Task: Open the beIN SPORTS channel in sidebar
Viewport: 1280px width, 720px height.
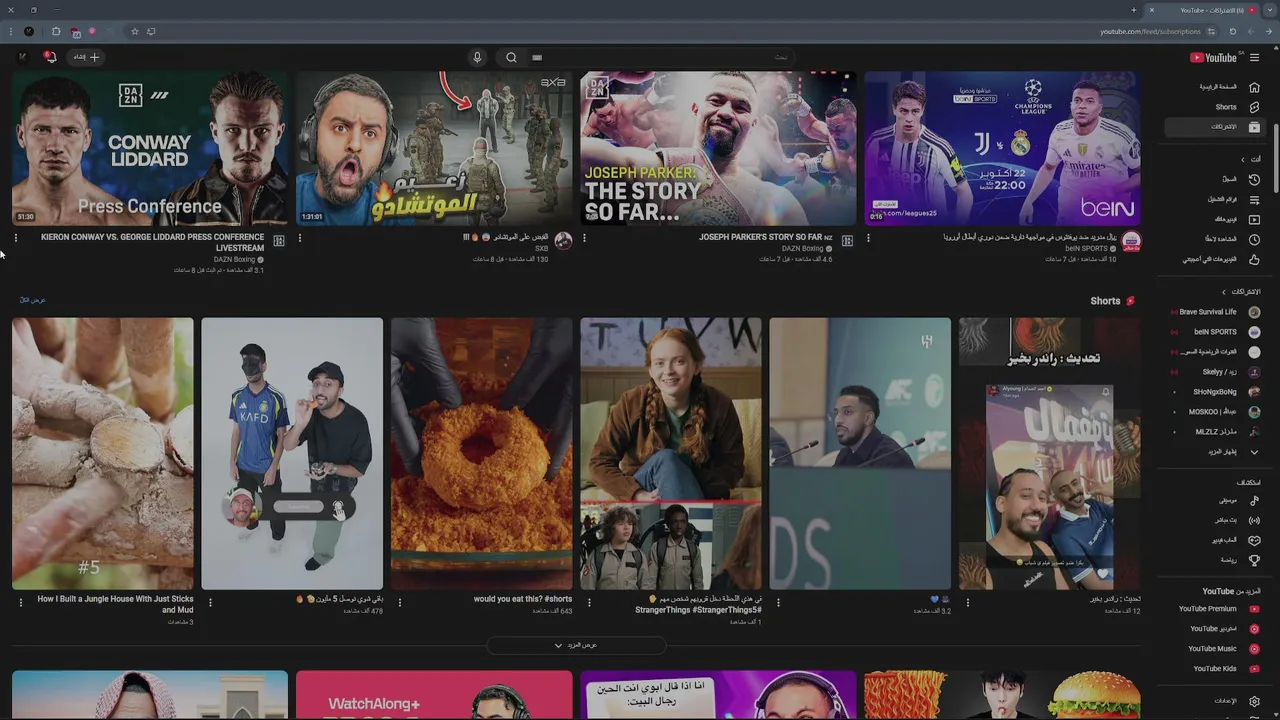Action: coord(1213,332)
